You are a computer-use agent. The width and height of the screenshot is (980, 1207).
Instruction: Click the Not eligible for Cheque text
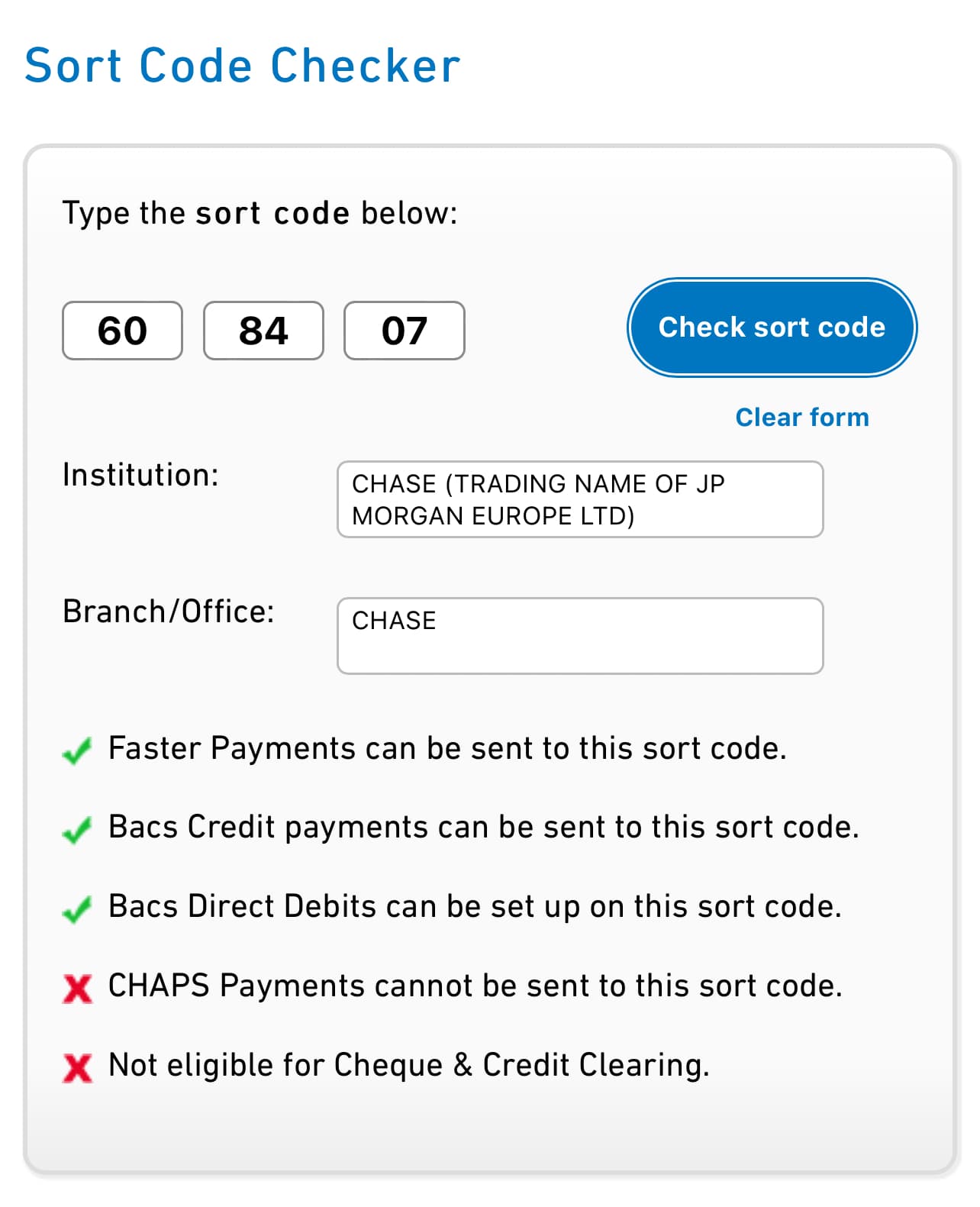point(409,1065)
